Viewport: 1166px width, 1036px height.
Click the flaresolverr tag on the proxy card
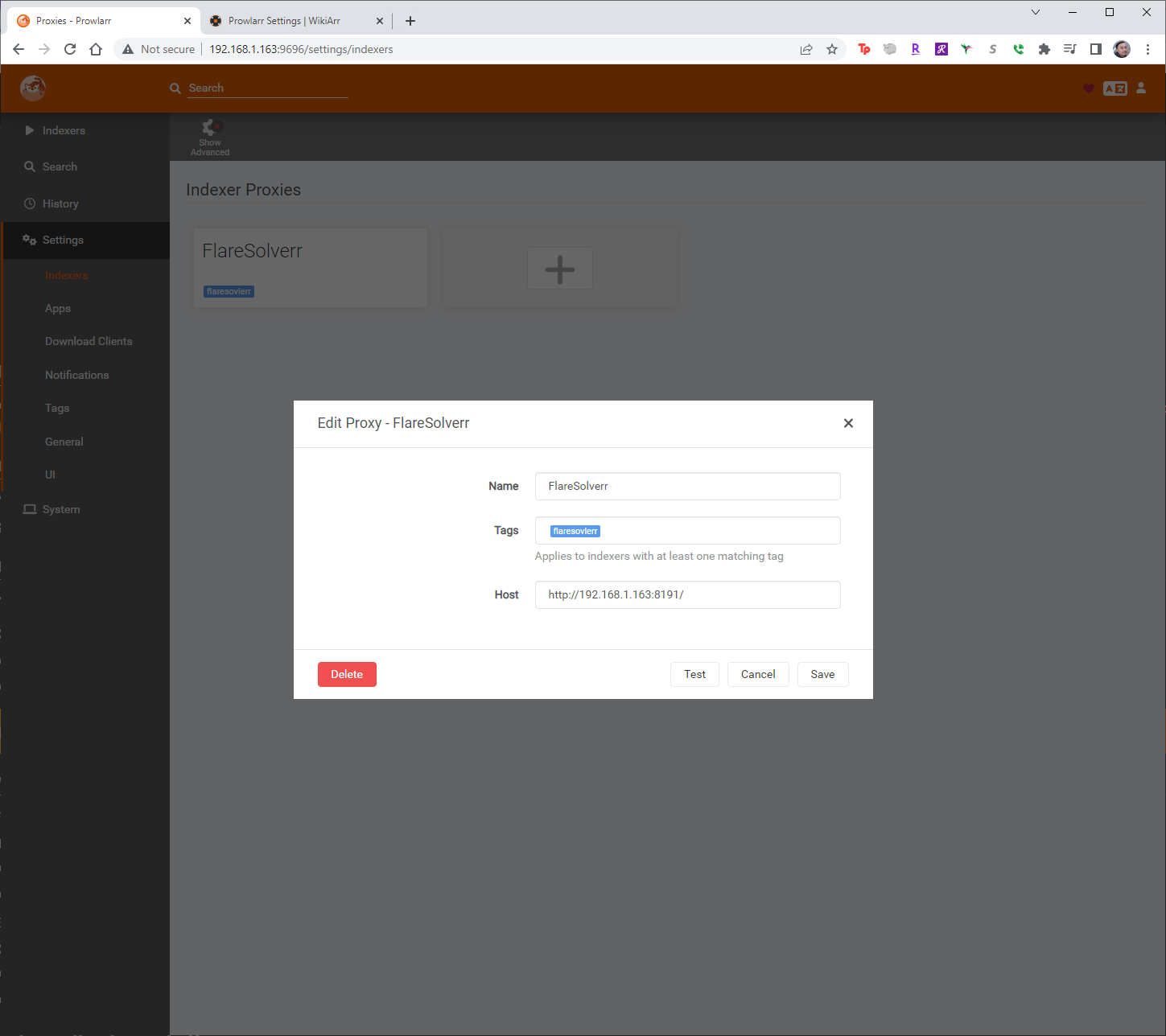(229, 291)
